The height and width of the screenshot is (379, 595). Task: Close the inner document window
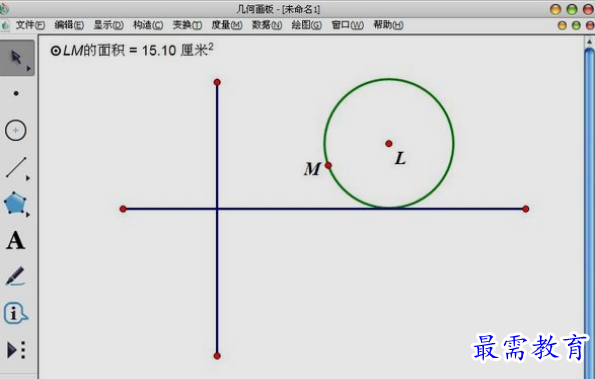(x=590, y=25)
